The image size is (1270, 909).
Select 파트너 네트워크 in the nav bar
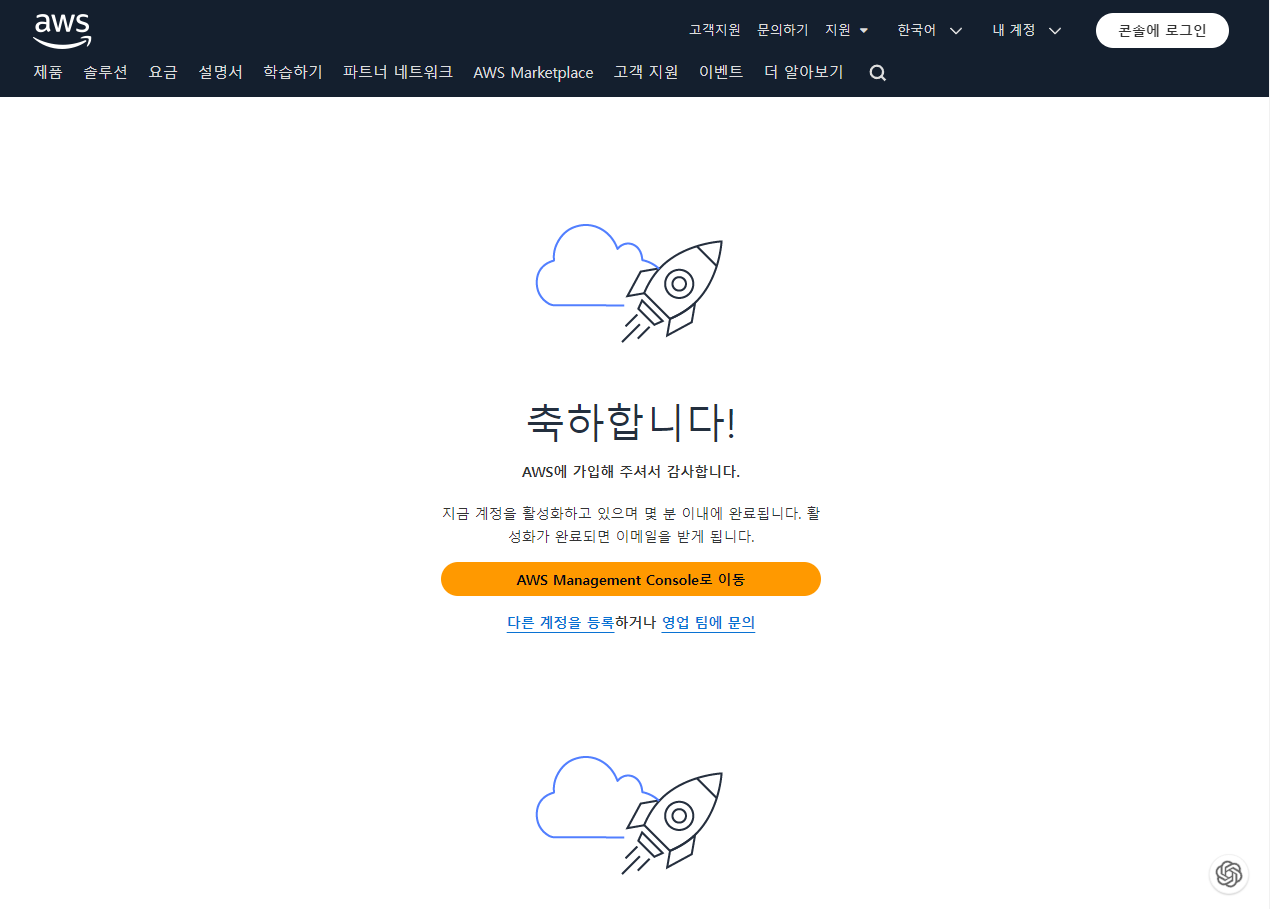pos(398,72)
